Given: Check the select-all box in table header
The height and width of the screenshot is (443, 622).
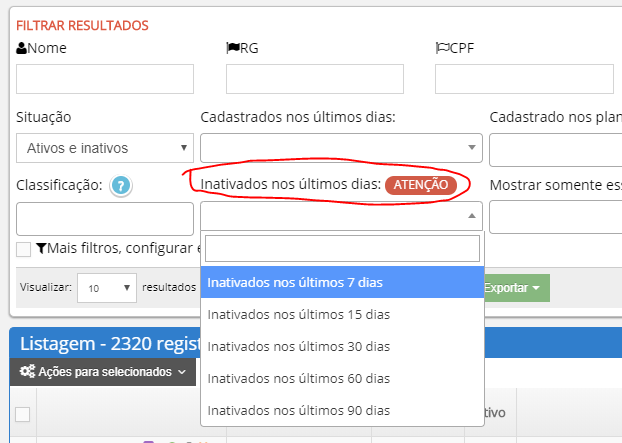Looking at the screenshot, I should 22,414.
